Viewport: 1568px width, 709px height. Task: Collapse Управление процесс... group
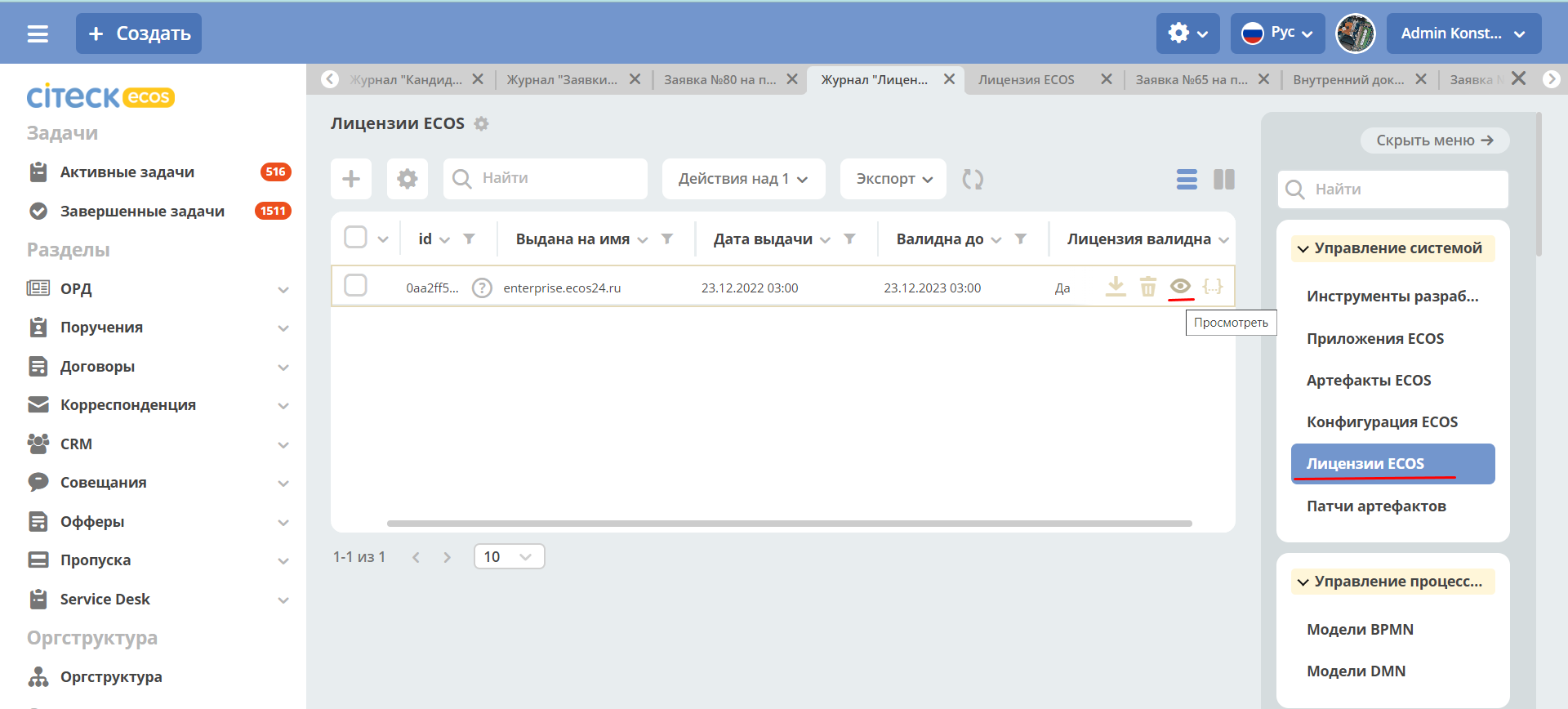pyautogui.click(x=1392, y=582)
